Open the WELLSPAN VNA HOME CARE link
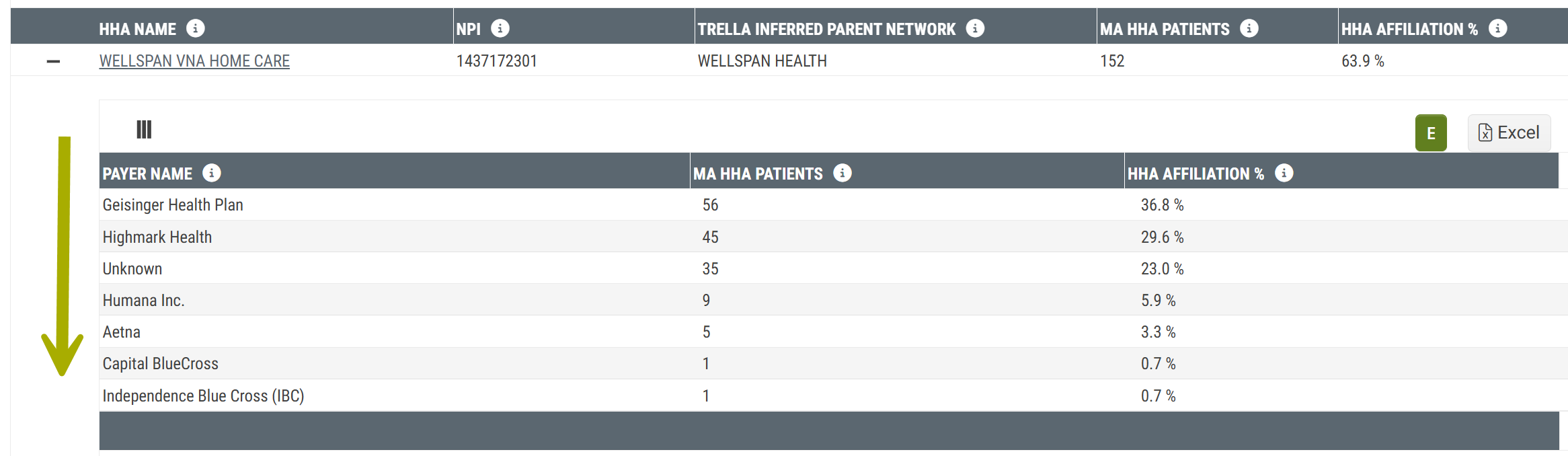Image resolution: width=1568 pixels, height=456 pixels. click(194, 61)
